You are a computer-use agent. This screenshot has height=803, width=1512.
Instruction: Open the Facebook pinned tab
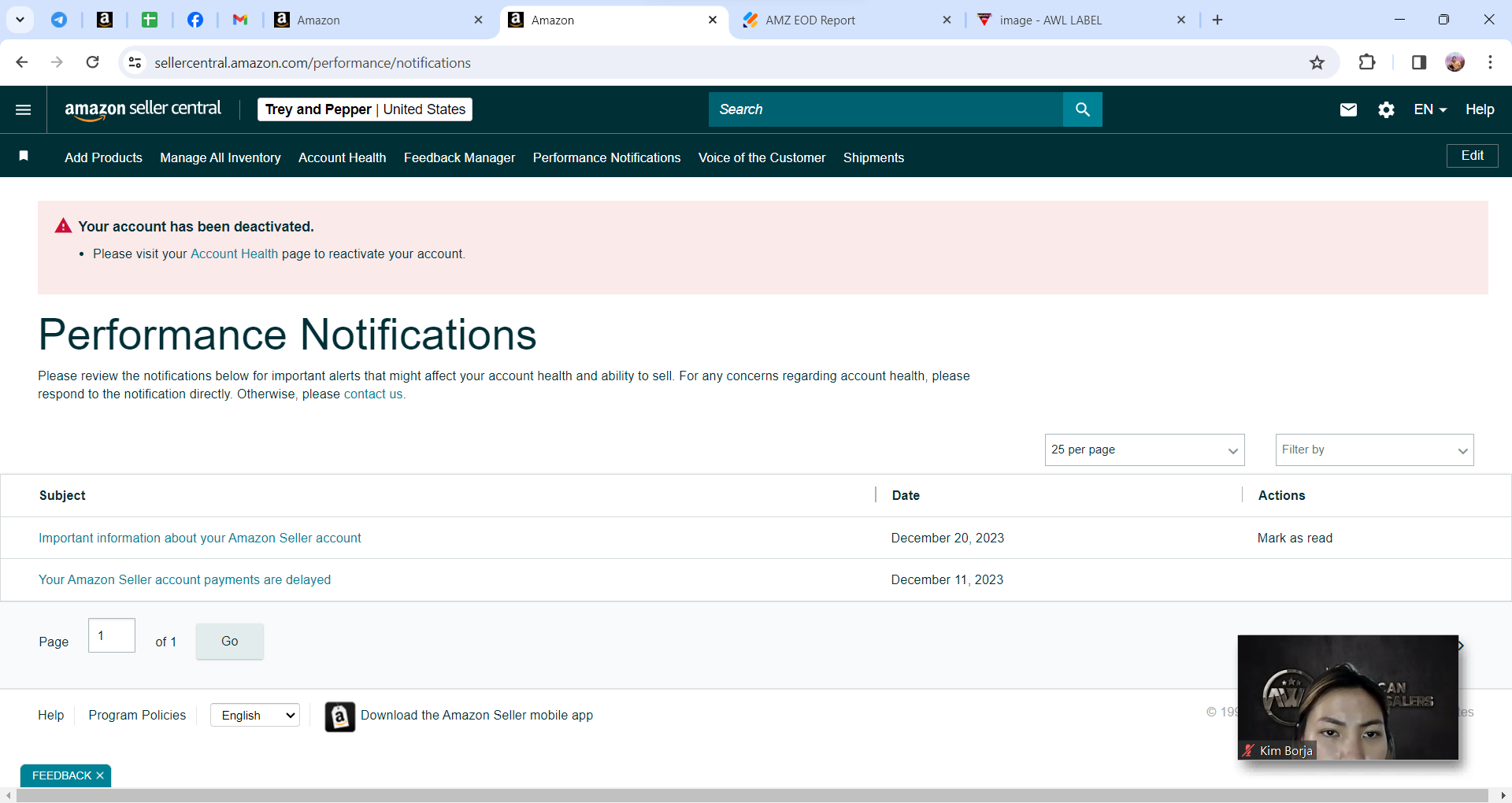click(195, 20)
